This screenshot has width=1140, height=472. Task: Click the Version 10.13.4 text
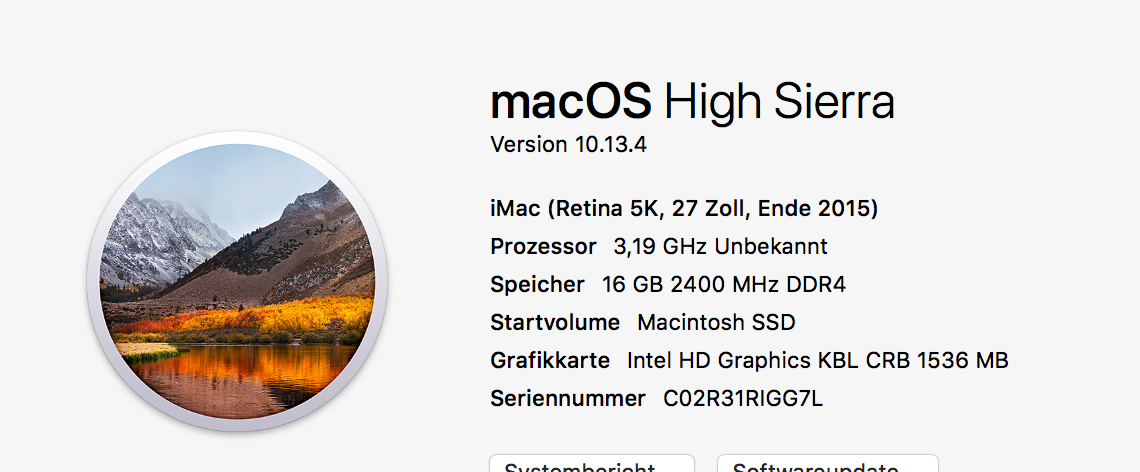568,144
